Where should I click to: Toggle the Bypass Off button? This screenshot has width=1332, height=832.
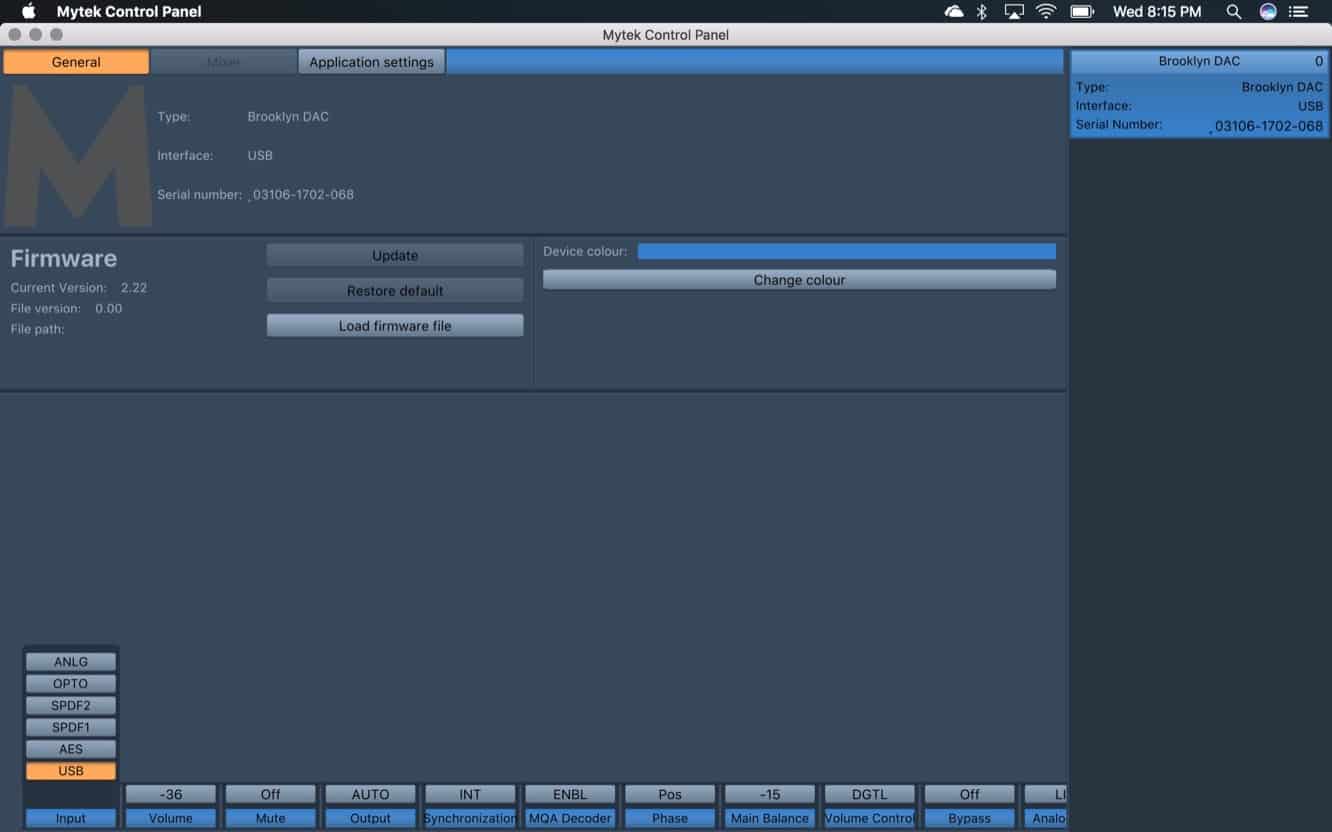coord(969,794)
